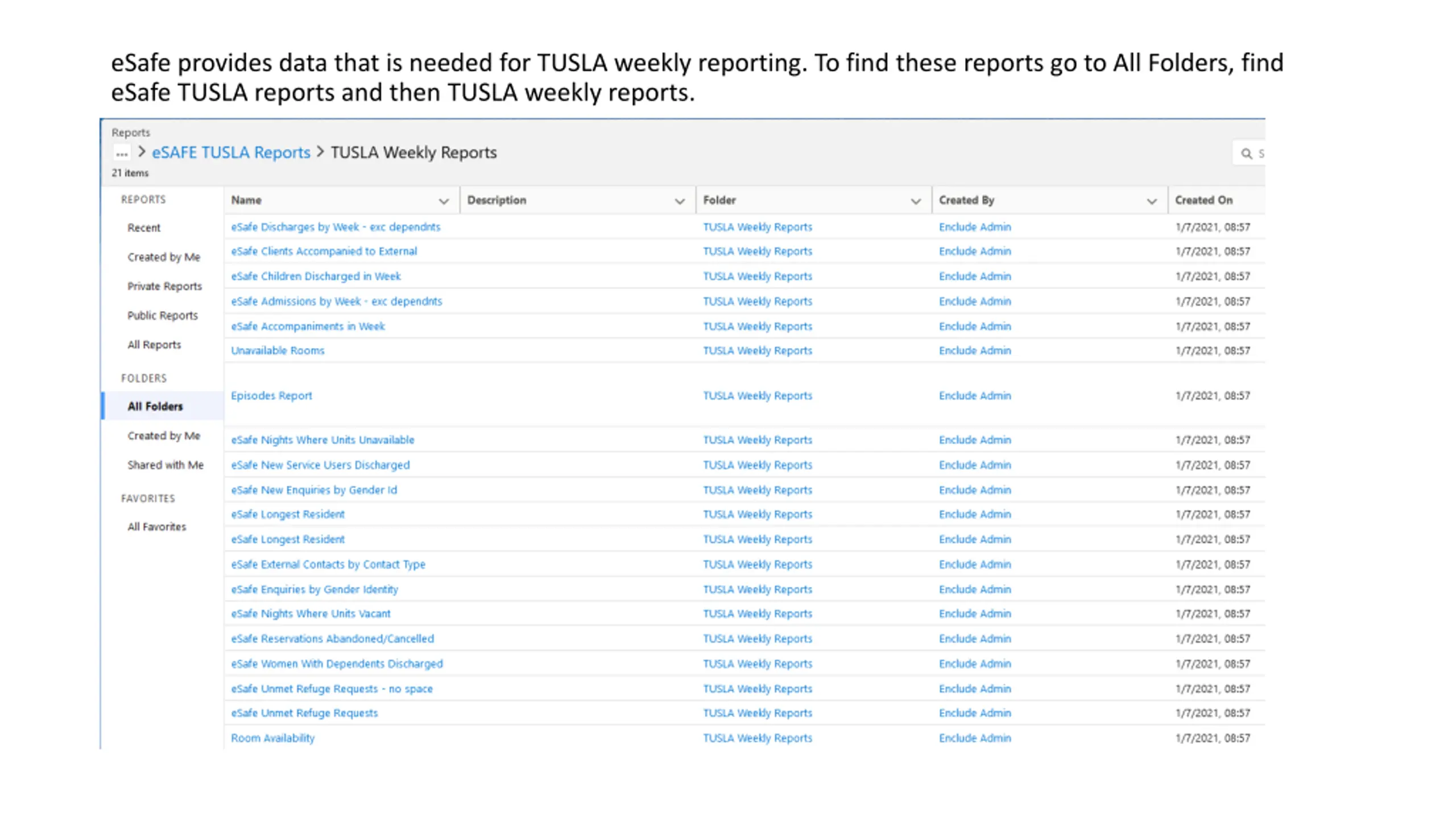The width and height of the screenshot is (1456, 819).
Task: Open the Created By column dropdown arrow
Action: pyautogui.click(x=1152, y=201)
